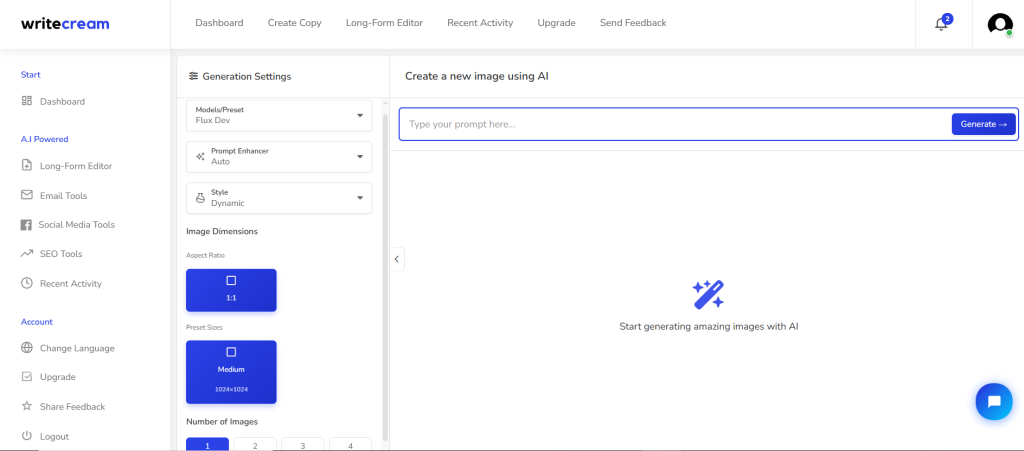Click the Social Media Tools Facebook icon

(x=26, y=225)
